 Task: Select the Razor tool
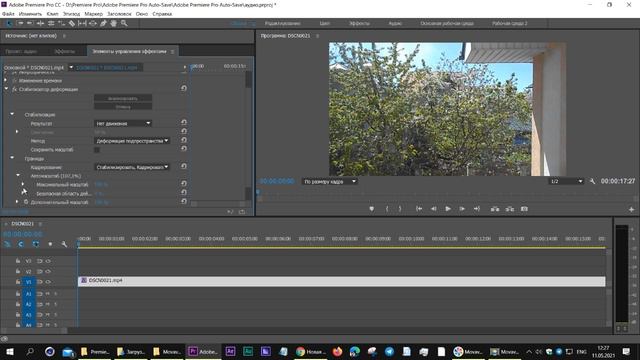coord(72,24)
